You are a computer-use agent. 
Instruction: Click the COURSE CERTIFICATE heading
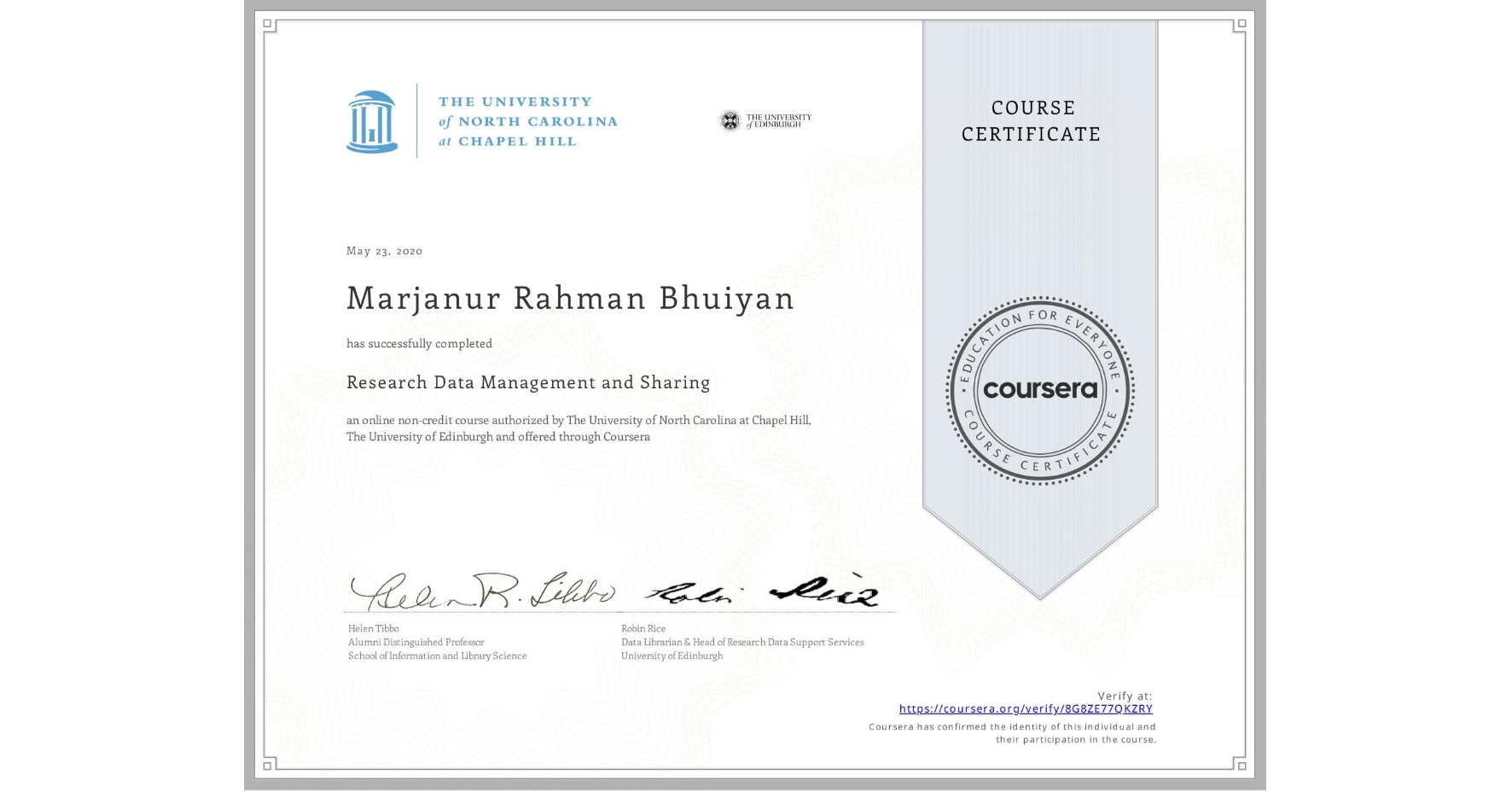1035,120
